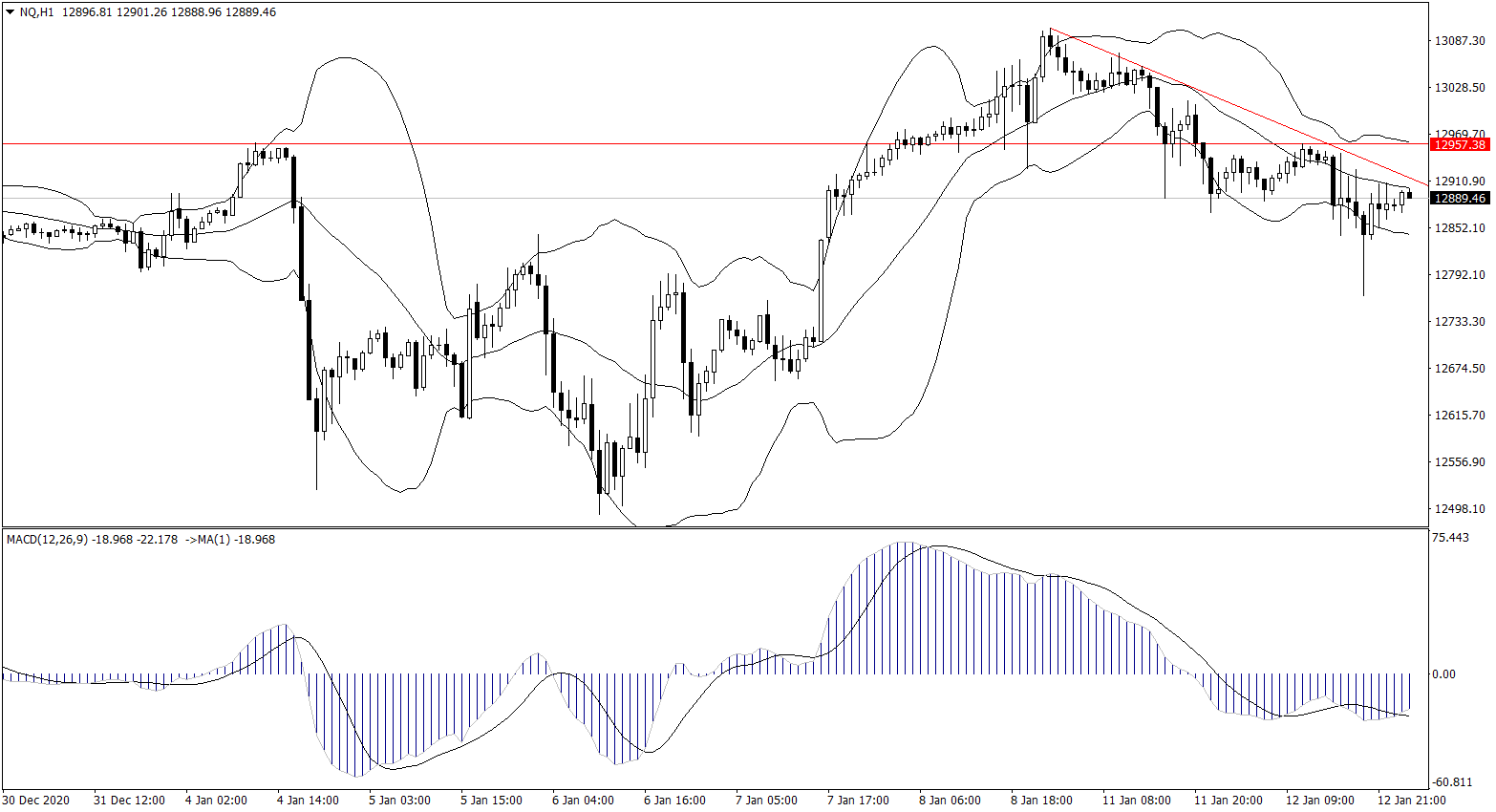Click the 12498.10 price scale label
1496x812 pixels.
1460,509
